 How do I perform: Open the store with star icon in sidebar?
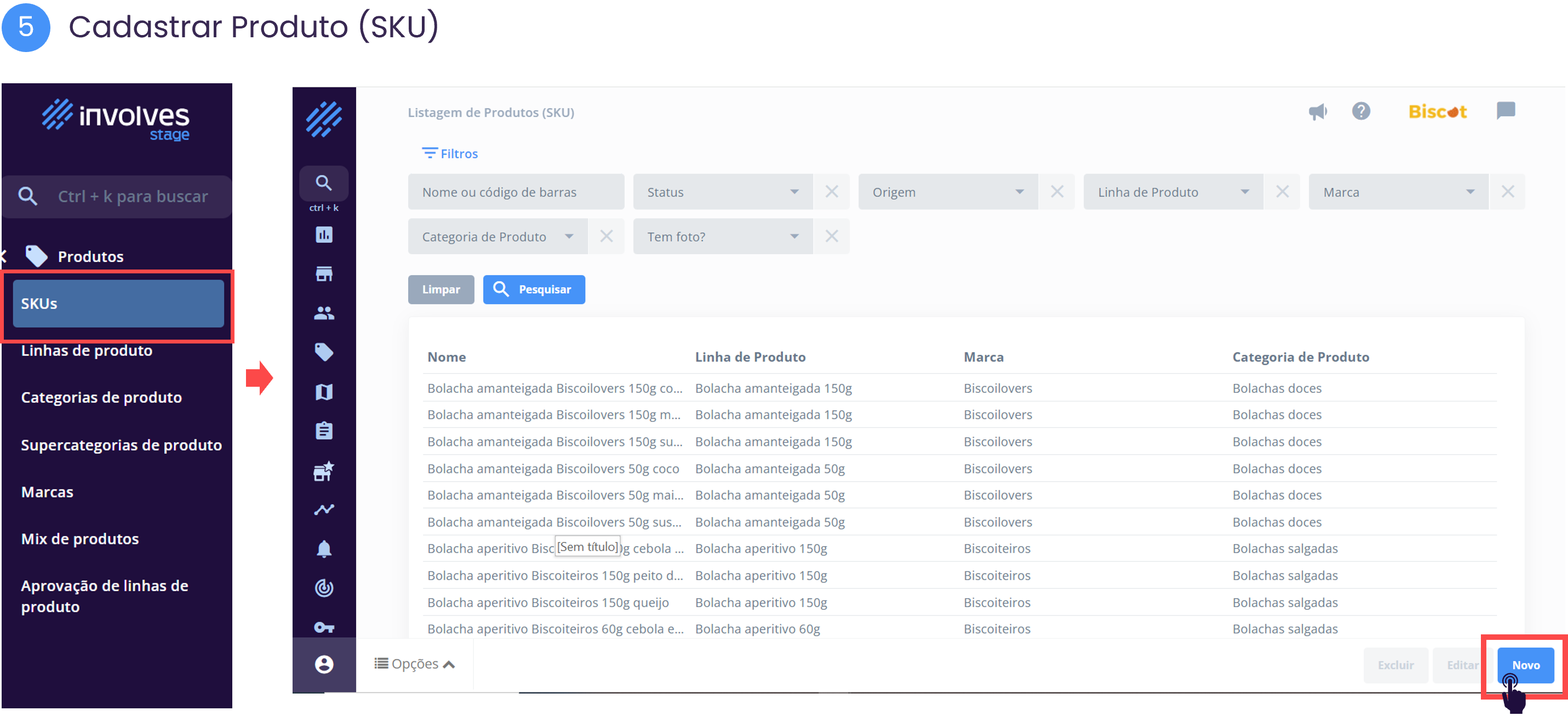pyautogui.click(x=324, y=471)
